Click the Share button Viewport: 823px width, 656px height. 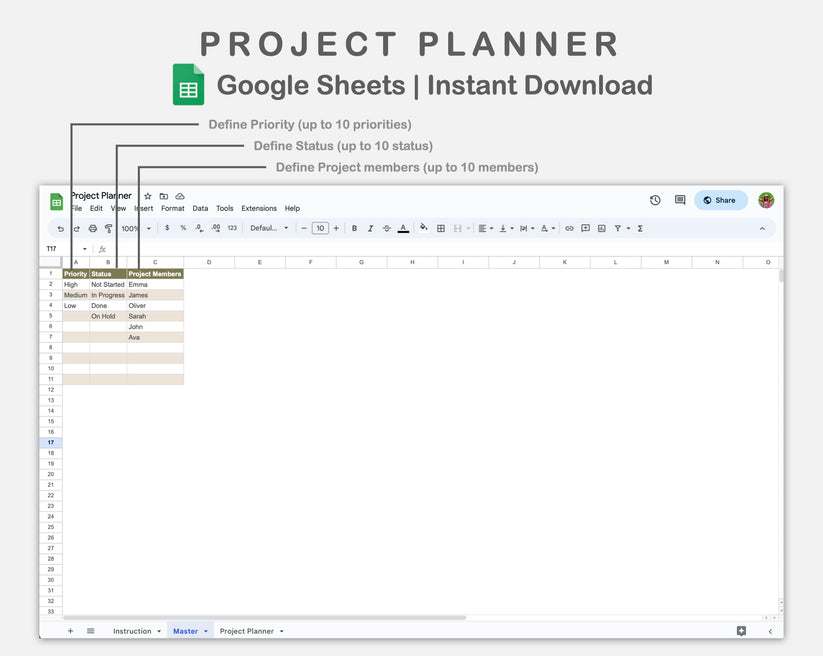[720, 200]
